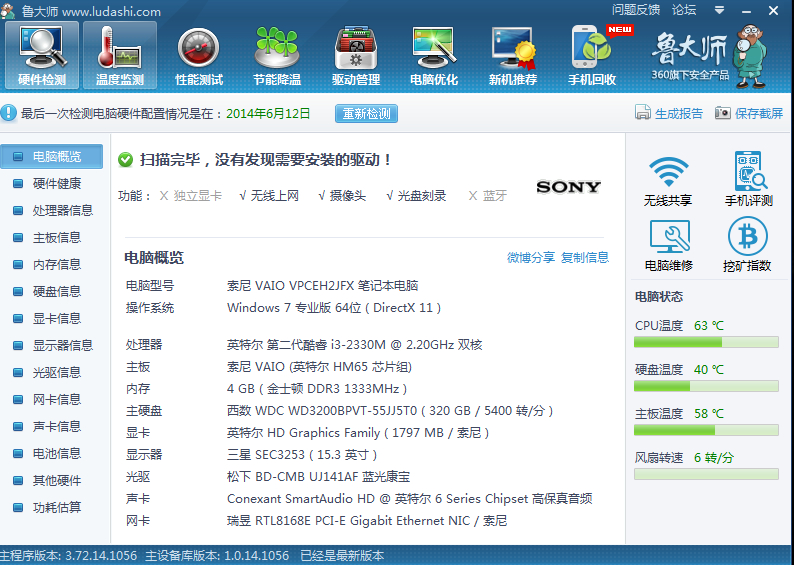
Task: Open the 挖矿指数 bitcoin mining index icon
Action: pos(747,244)
